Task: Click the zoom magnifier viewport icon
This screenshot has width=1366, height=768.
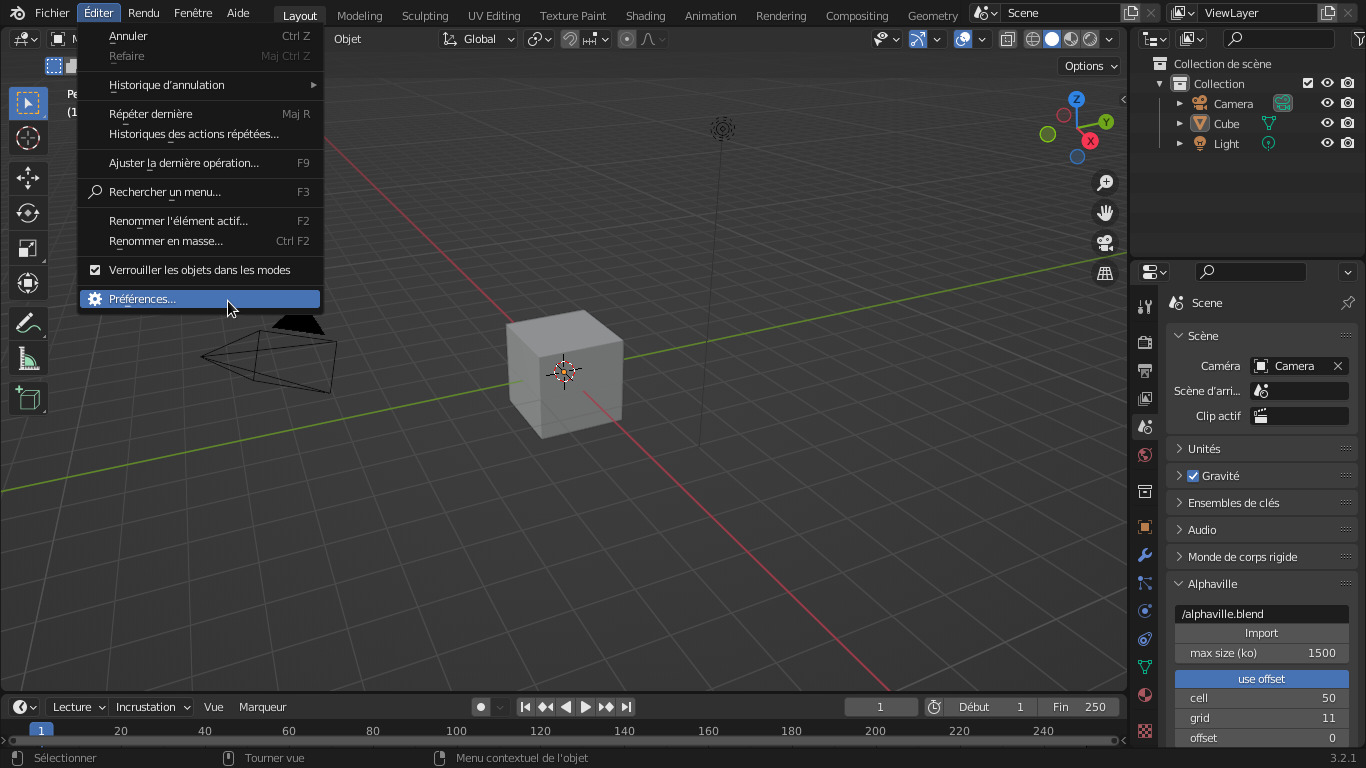Action: (1105, 183)
